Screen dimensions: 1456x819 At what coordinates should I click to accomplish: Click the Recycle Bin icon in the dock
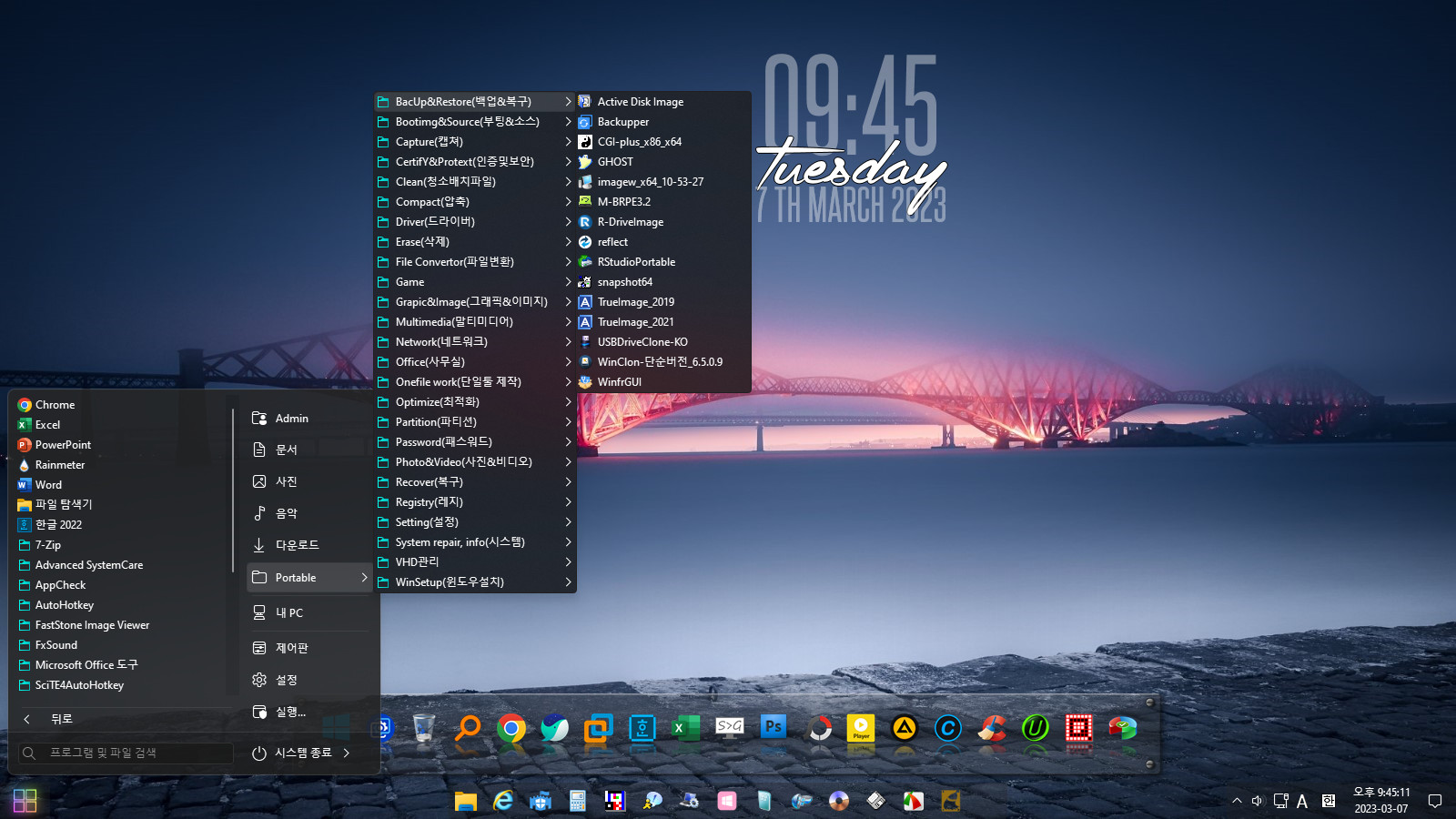pos(424,728)
